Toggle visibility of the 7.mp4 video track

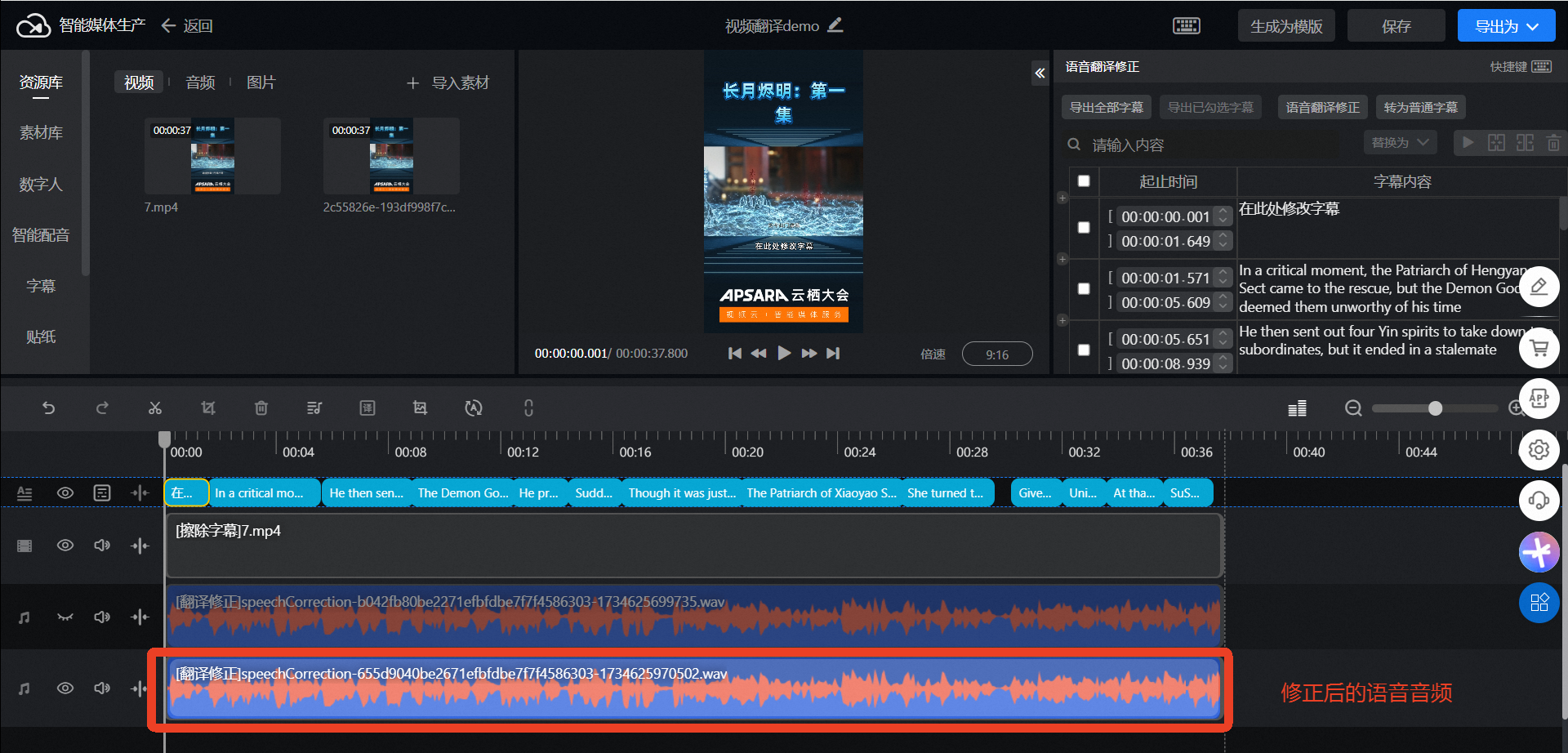click(65, 546)
